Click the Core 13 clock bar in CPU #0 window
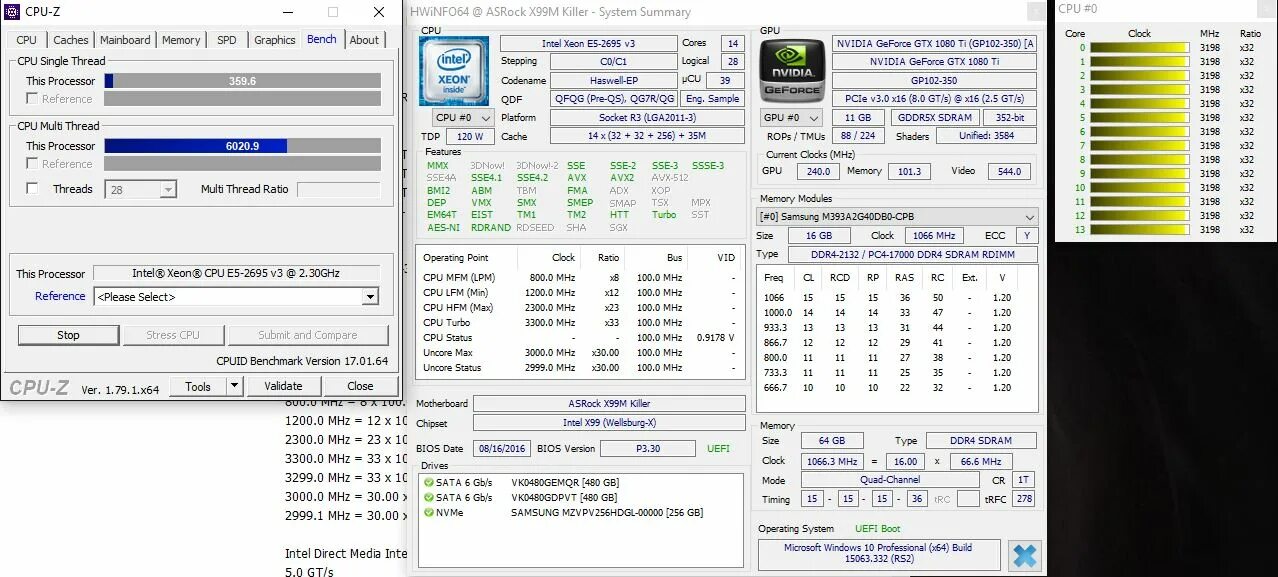This screenshot has height=577, width=1278. [1139, 229]
